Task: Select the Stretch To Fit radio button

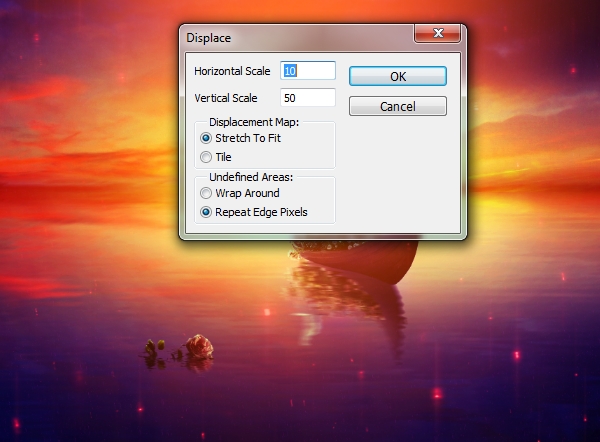Action: (x=206, y=138)
